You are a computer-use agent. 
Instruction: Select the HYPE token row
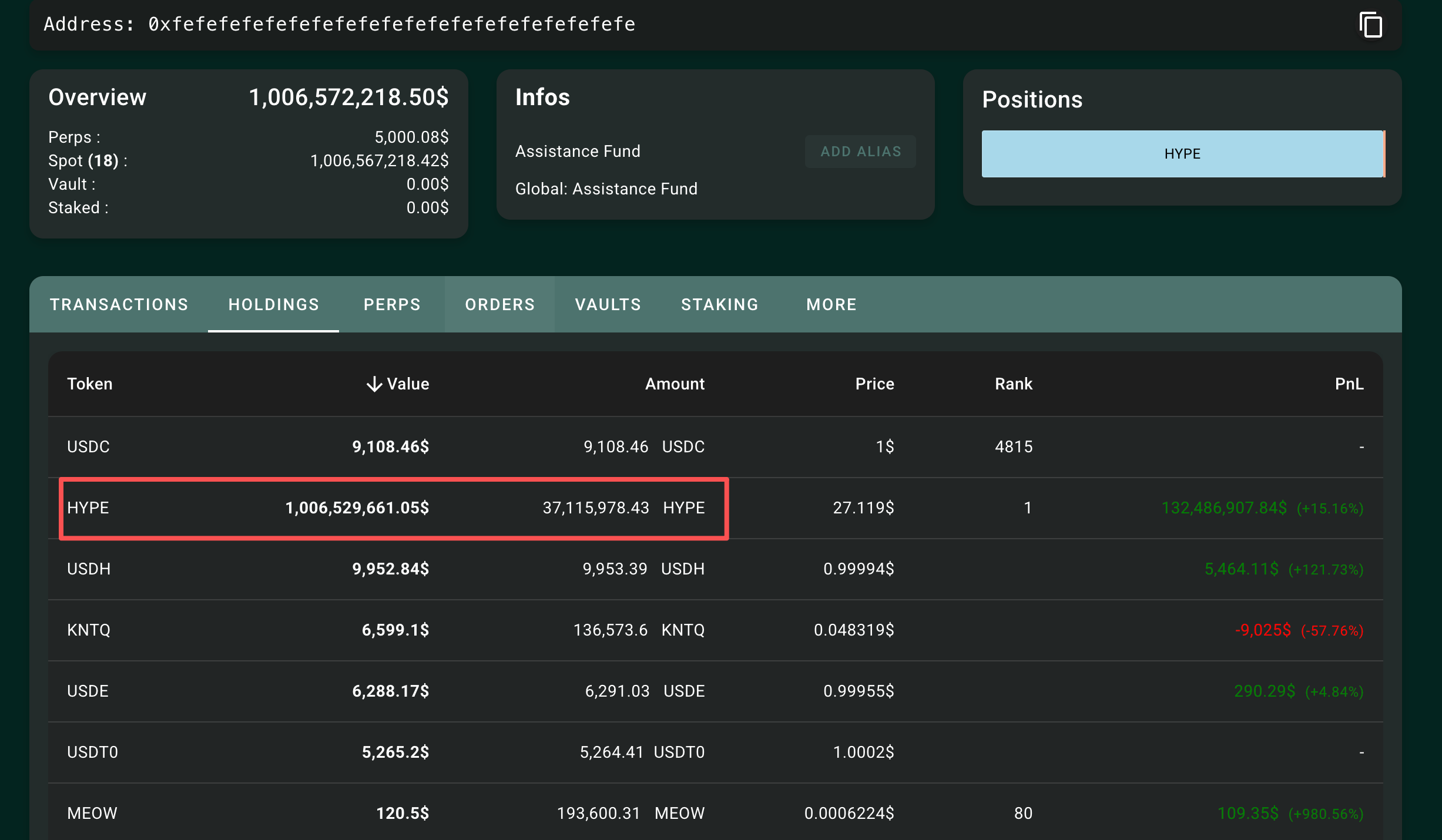click(88, 508)
